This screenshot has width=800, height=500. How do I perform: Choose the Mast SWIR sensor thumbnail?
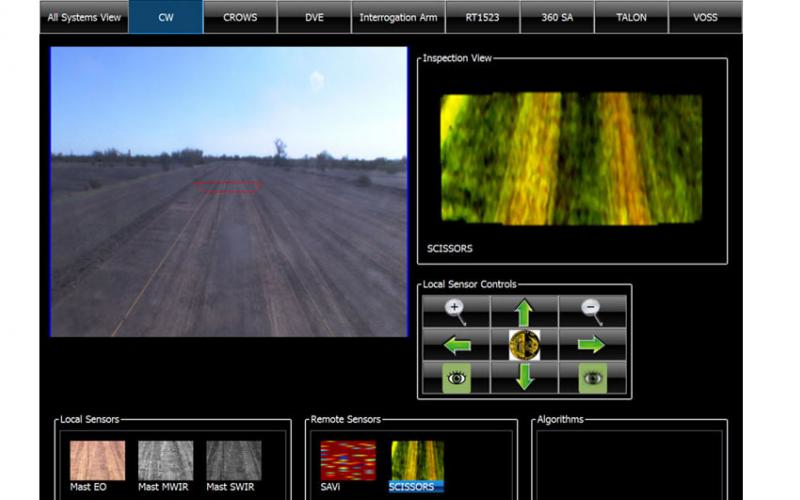(x=233, y=460)
